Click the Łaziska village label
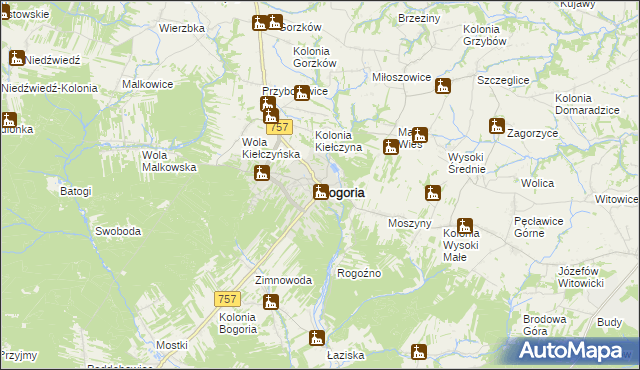640x370 pixels. (x=346, y=355)
